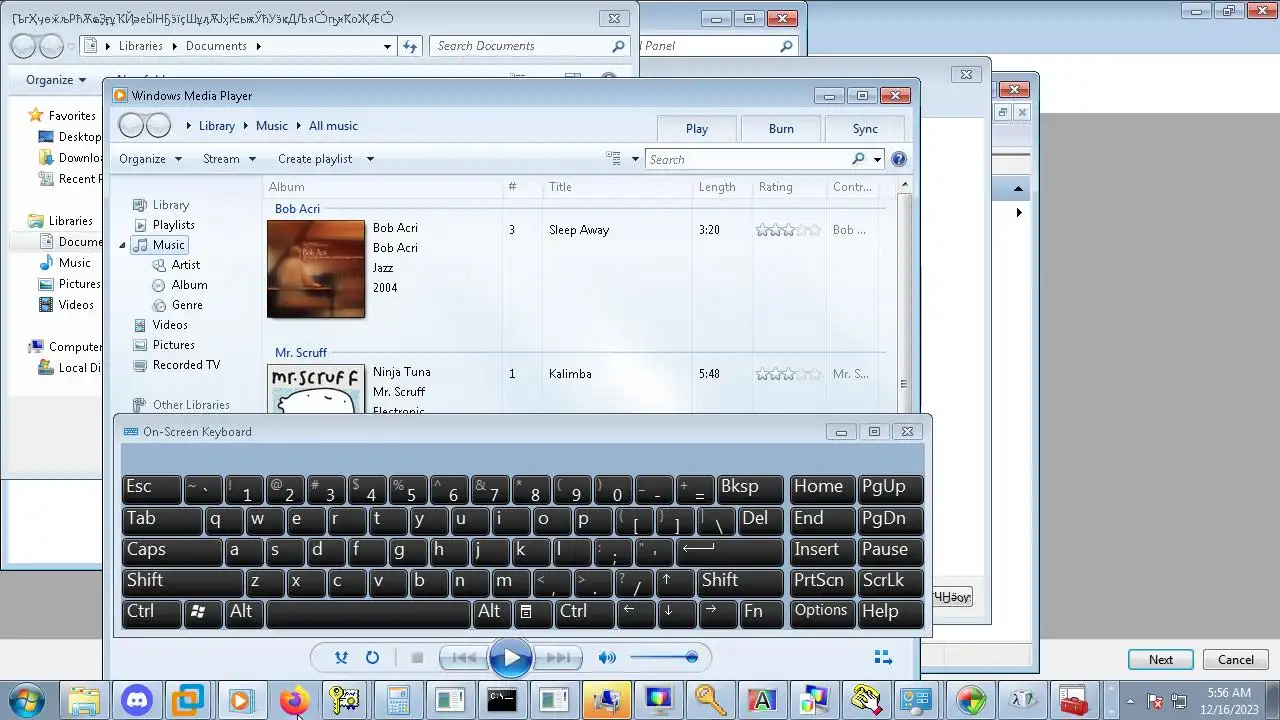Viewport: 1280px width, 720px height.
Task: Open the Windows Start button
Action: point(25,699)
